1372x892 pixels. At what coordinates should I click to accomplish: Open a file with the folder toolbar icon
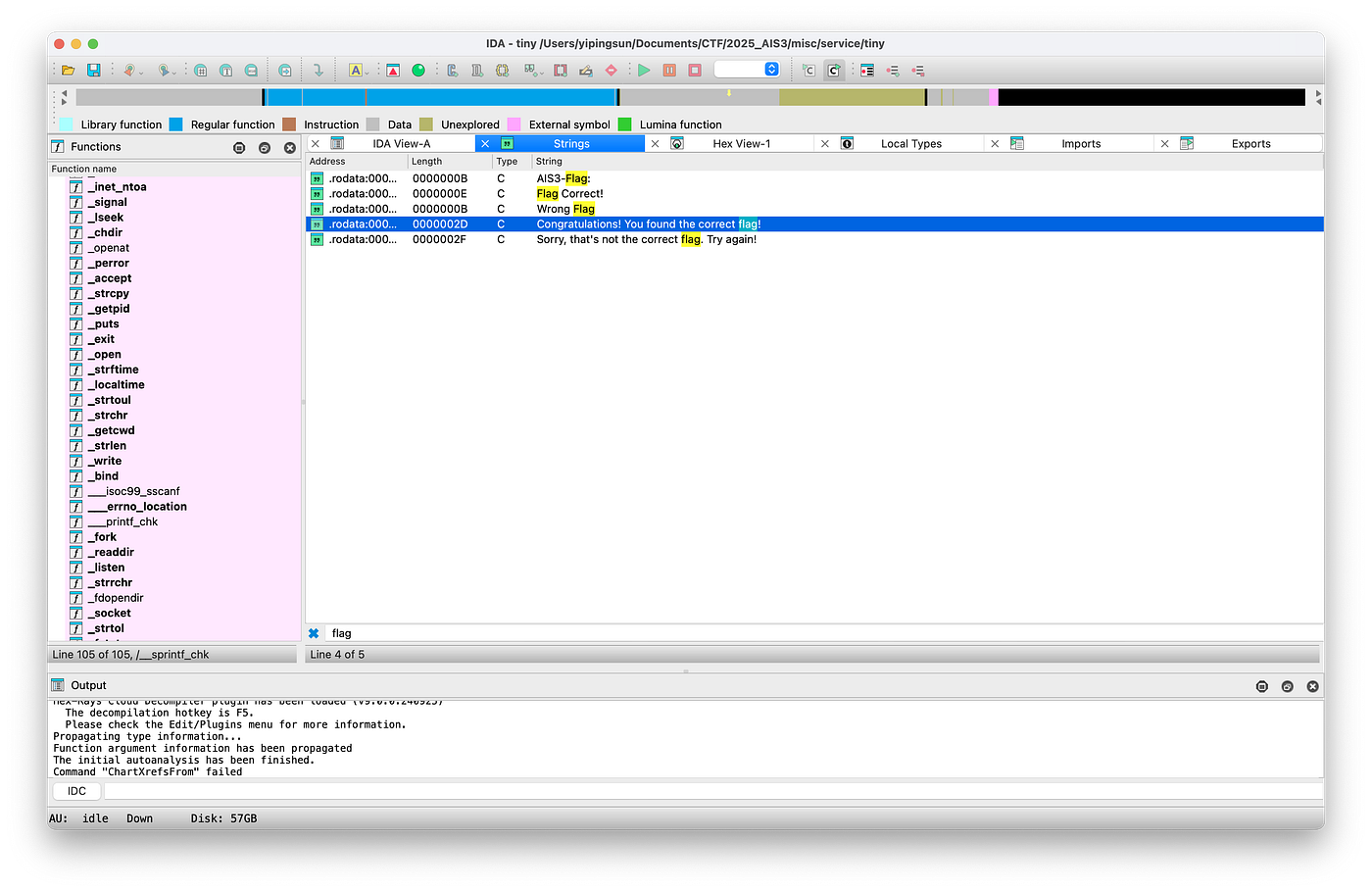69,71
